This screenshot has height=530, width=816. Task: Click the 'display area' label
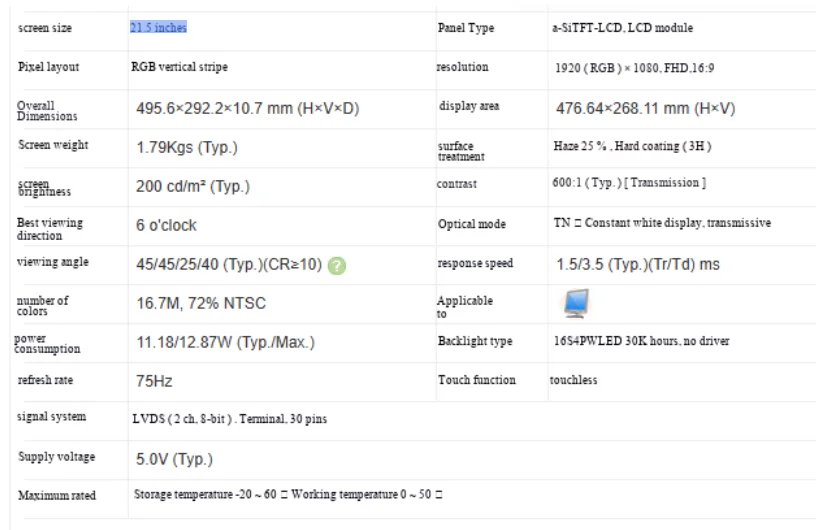pyautogui.click(x=469, y=106)
